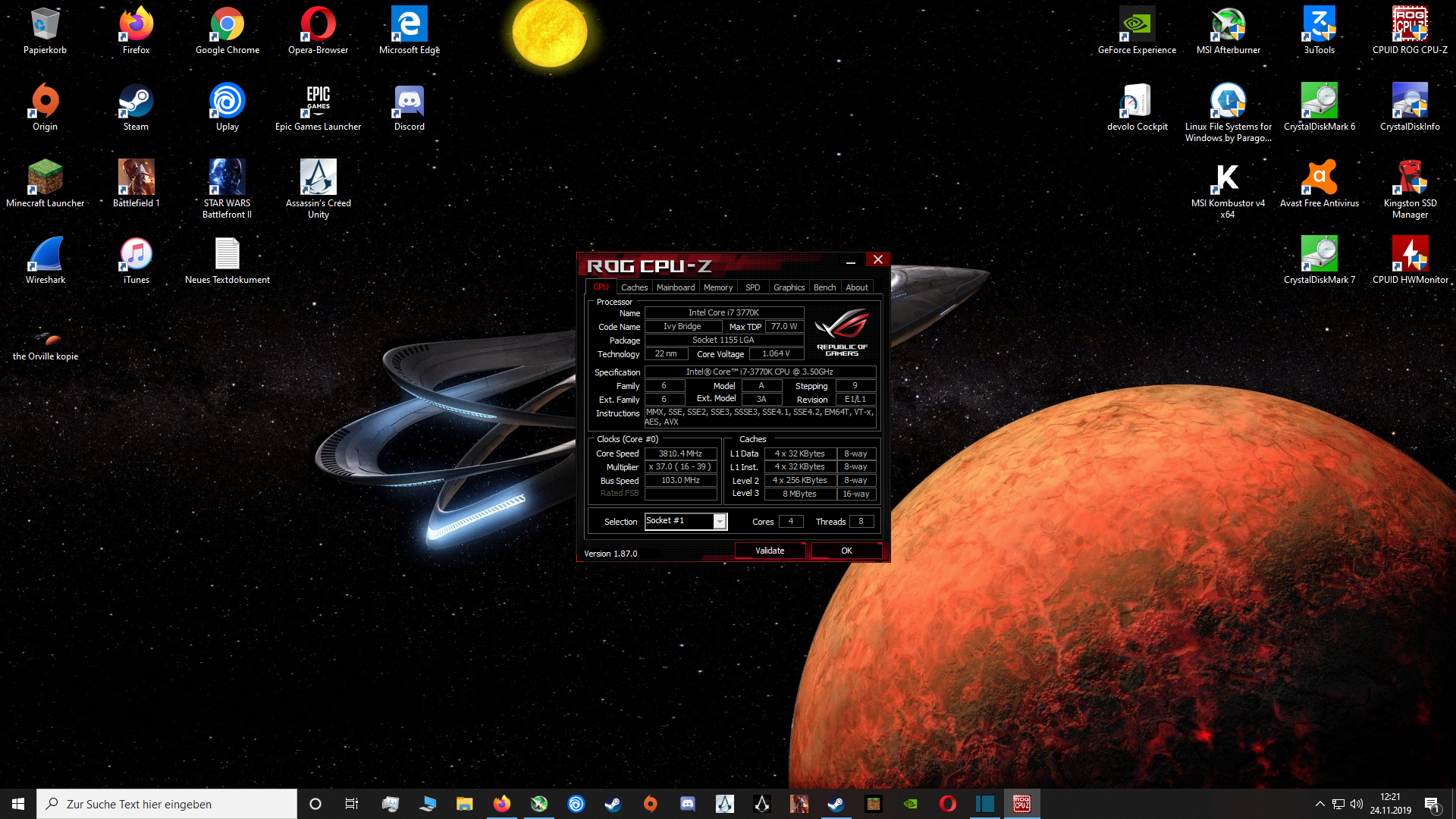Select CrystalDiskMark 7 desktop icon
Viewport: 1456px width, 819px height.
pyautogui.click(x=1319, y=261)
